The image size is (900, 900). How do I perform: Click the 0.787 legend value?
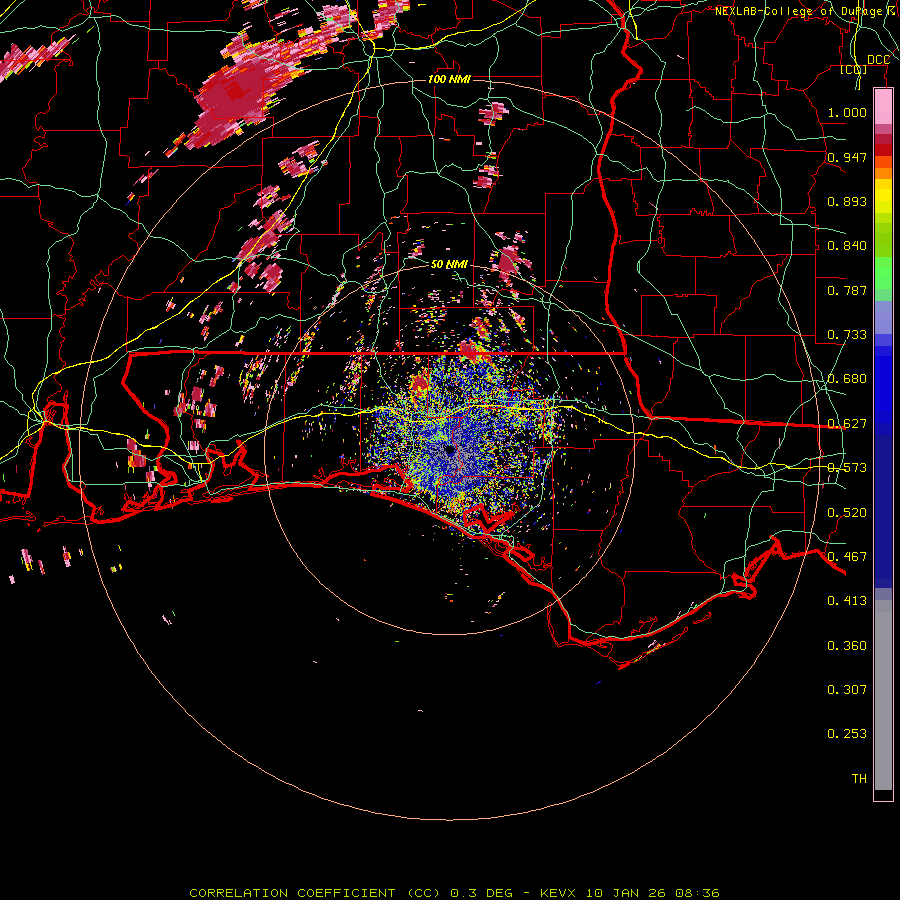point(847,290)
